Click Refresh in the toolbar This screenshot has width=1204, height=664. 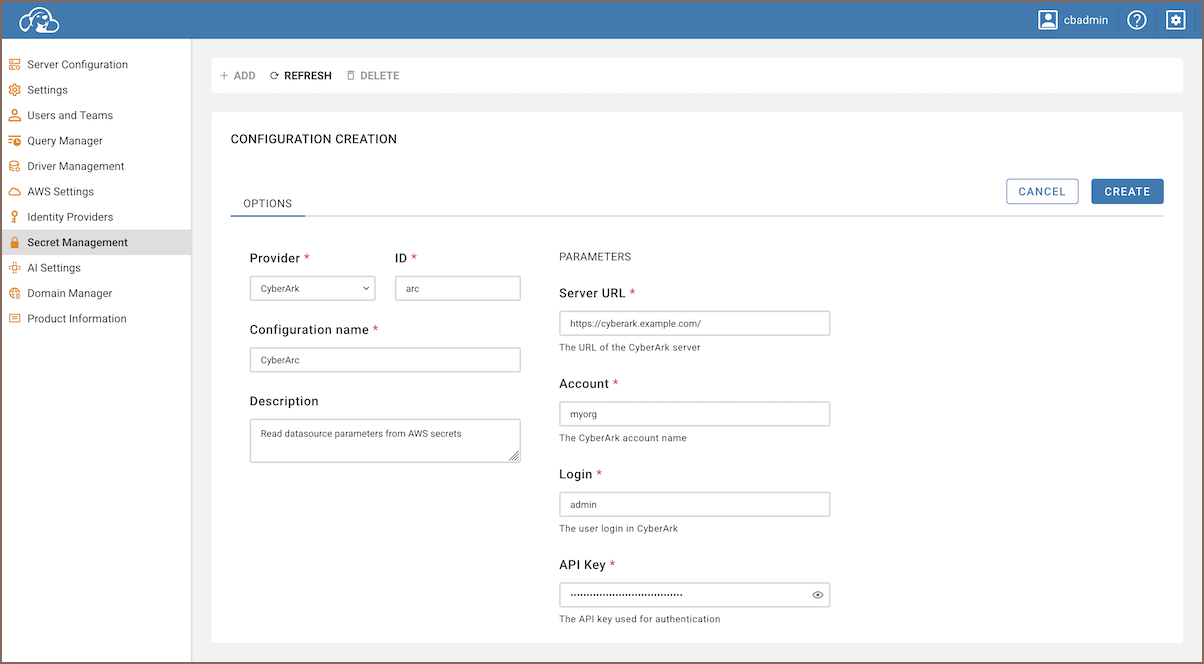tap(300, 76)
